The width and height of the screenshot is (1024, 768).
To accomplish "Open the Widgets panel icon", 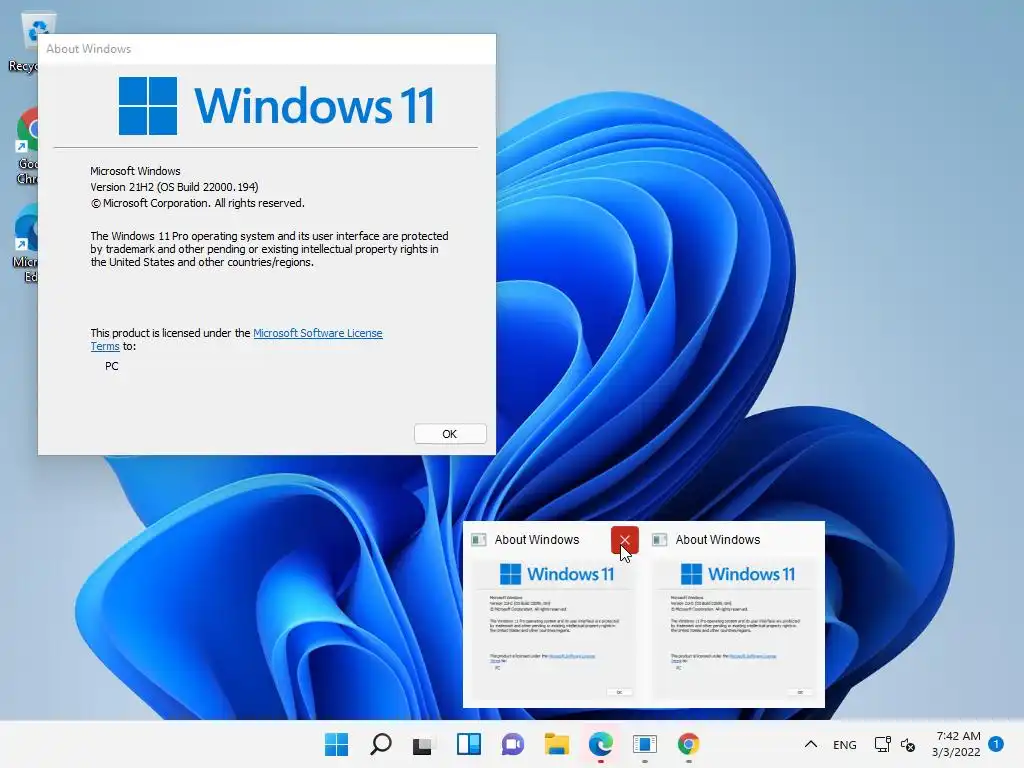I will tap(468, 744).
